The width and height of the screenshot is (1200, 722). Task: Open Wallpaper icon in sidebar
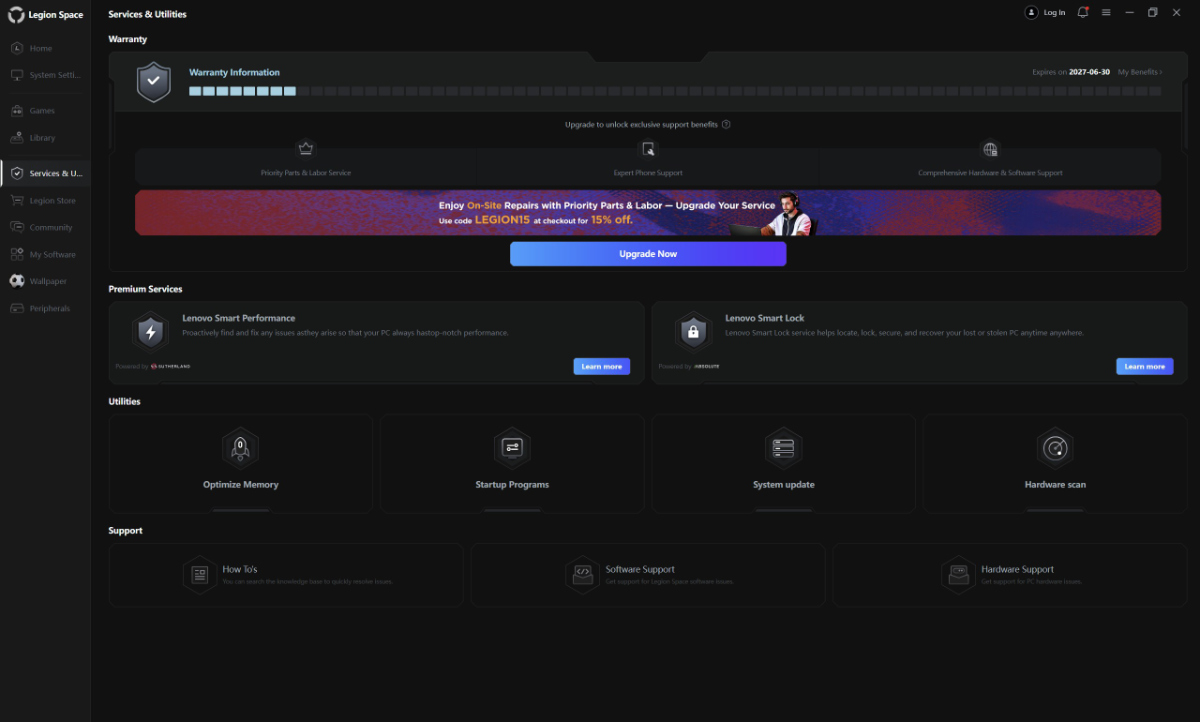click(x=17, y=281)
